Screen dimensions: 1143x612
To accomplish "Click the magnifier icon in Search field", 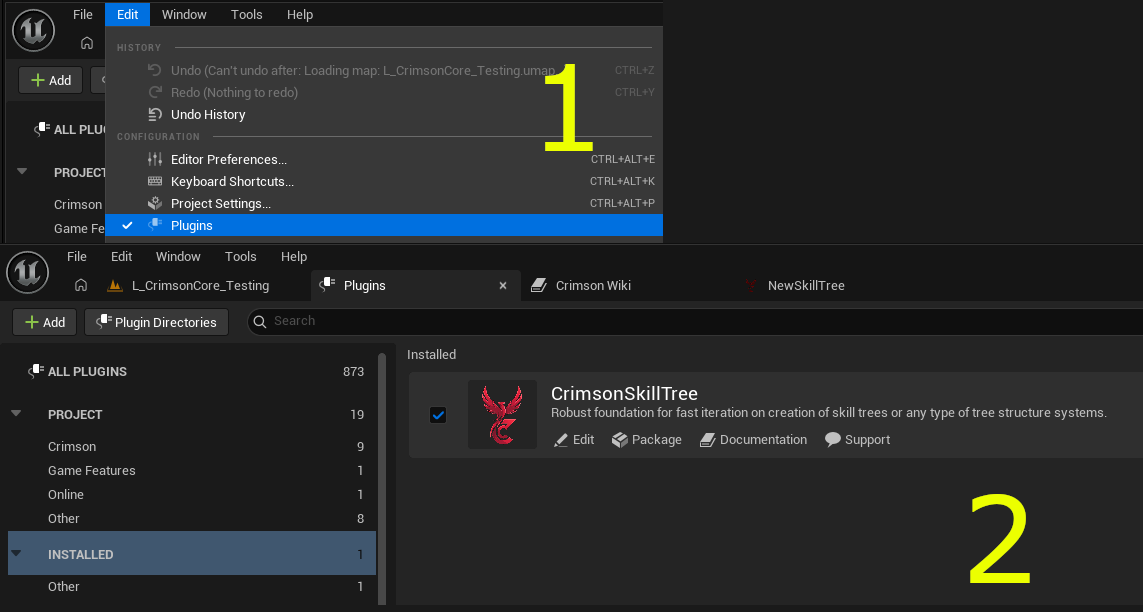I will pyautogui.click(x=260, y=321).
